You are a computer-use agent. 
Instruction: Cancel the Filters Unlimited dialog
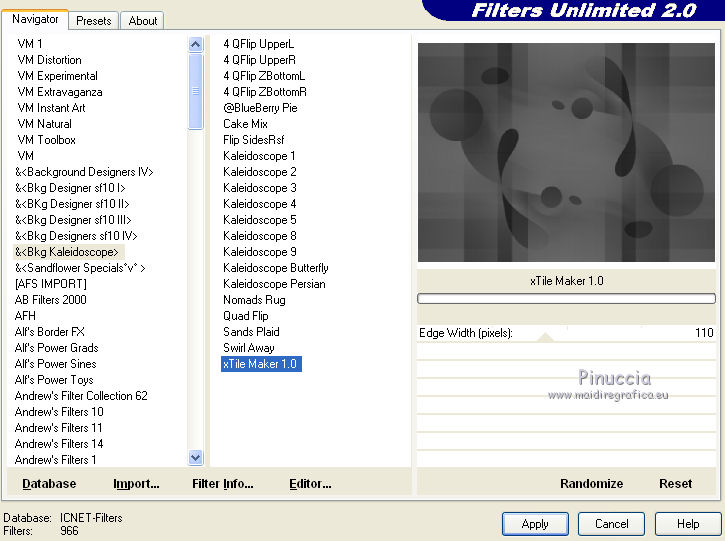611,524
